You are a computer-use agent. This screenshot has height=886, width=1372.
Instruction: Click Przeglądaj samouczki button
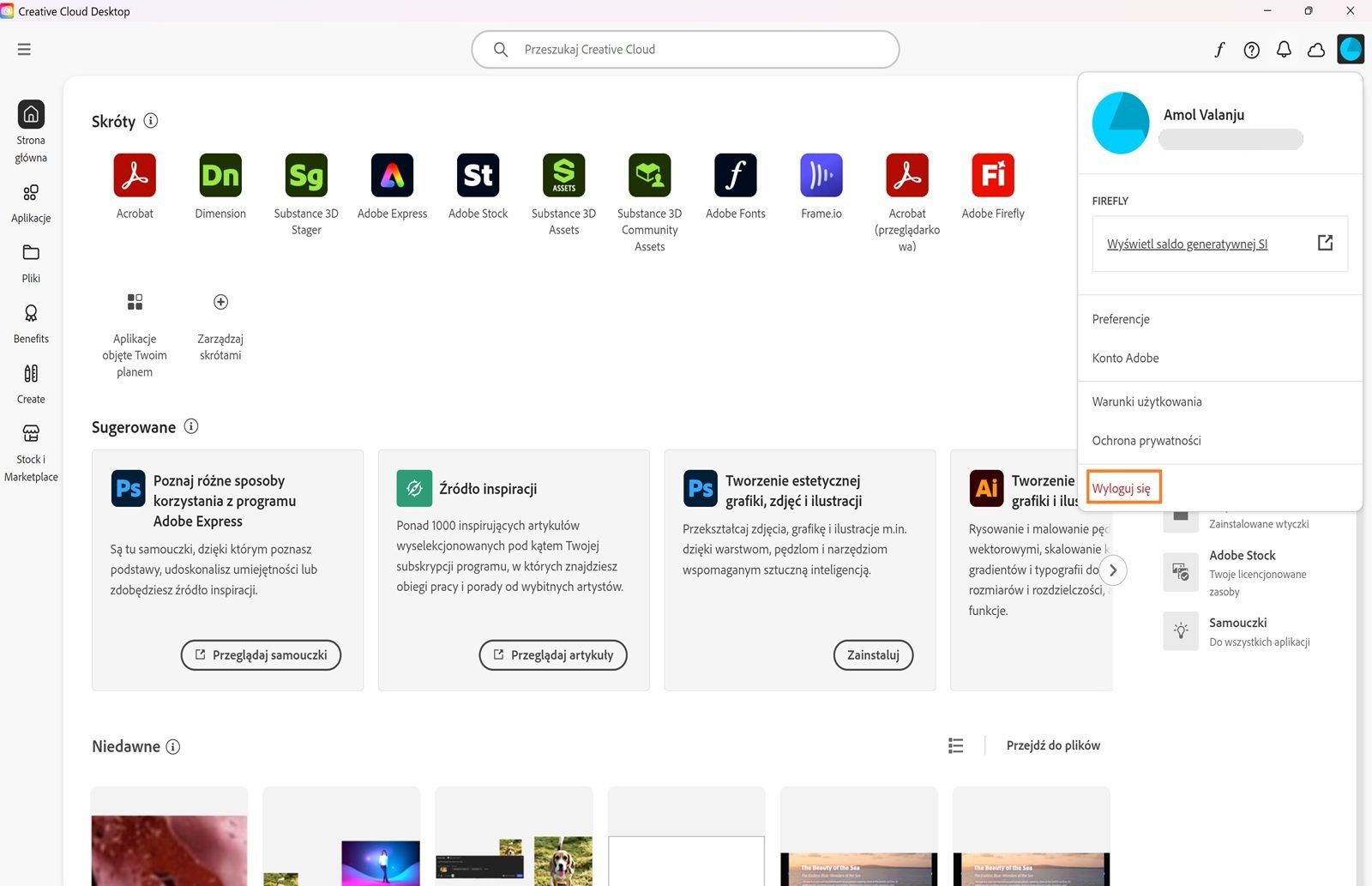pyautogui.click(x=261, y=655)
